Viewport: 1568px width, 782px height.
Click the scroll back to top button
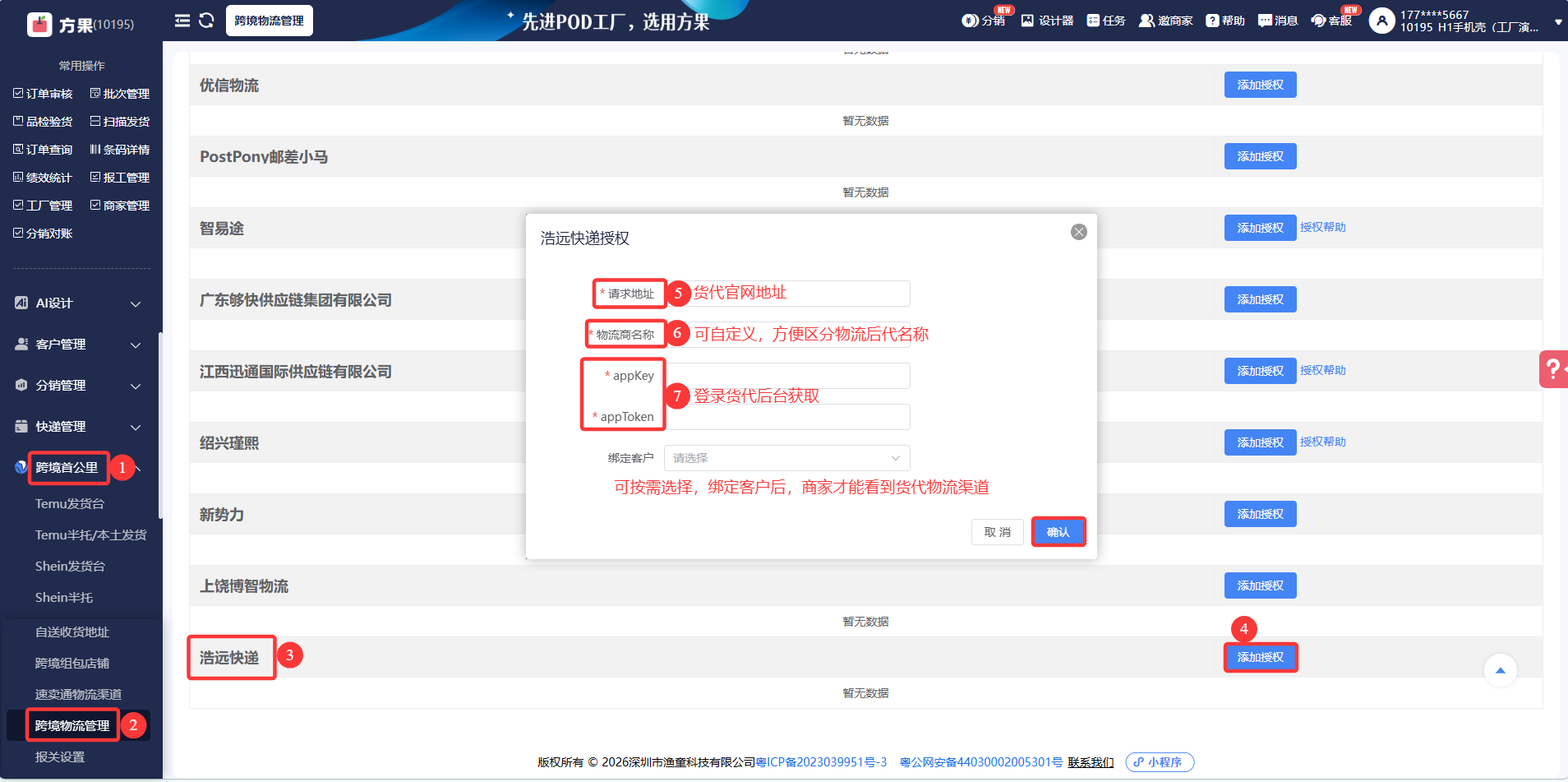coord(1500,670)
